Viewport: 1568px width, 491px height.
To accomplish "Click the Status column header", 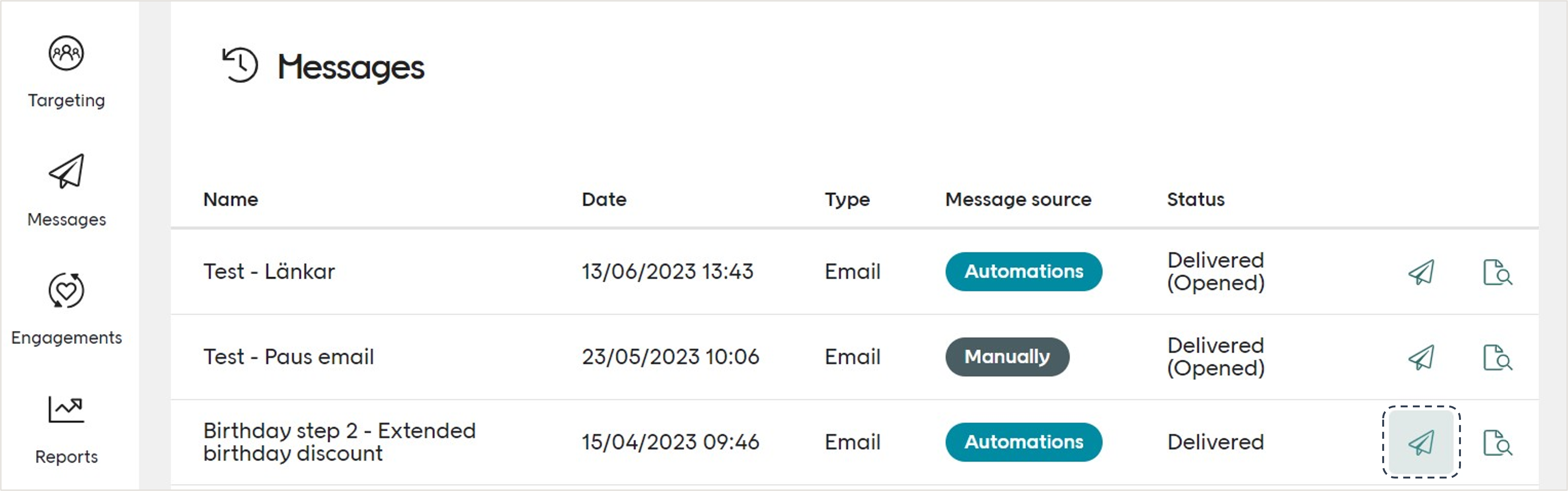I will click(x=1195, y=199).
